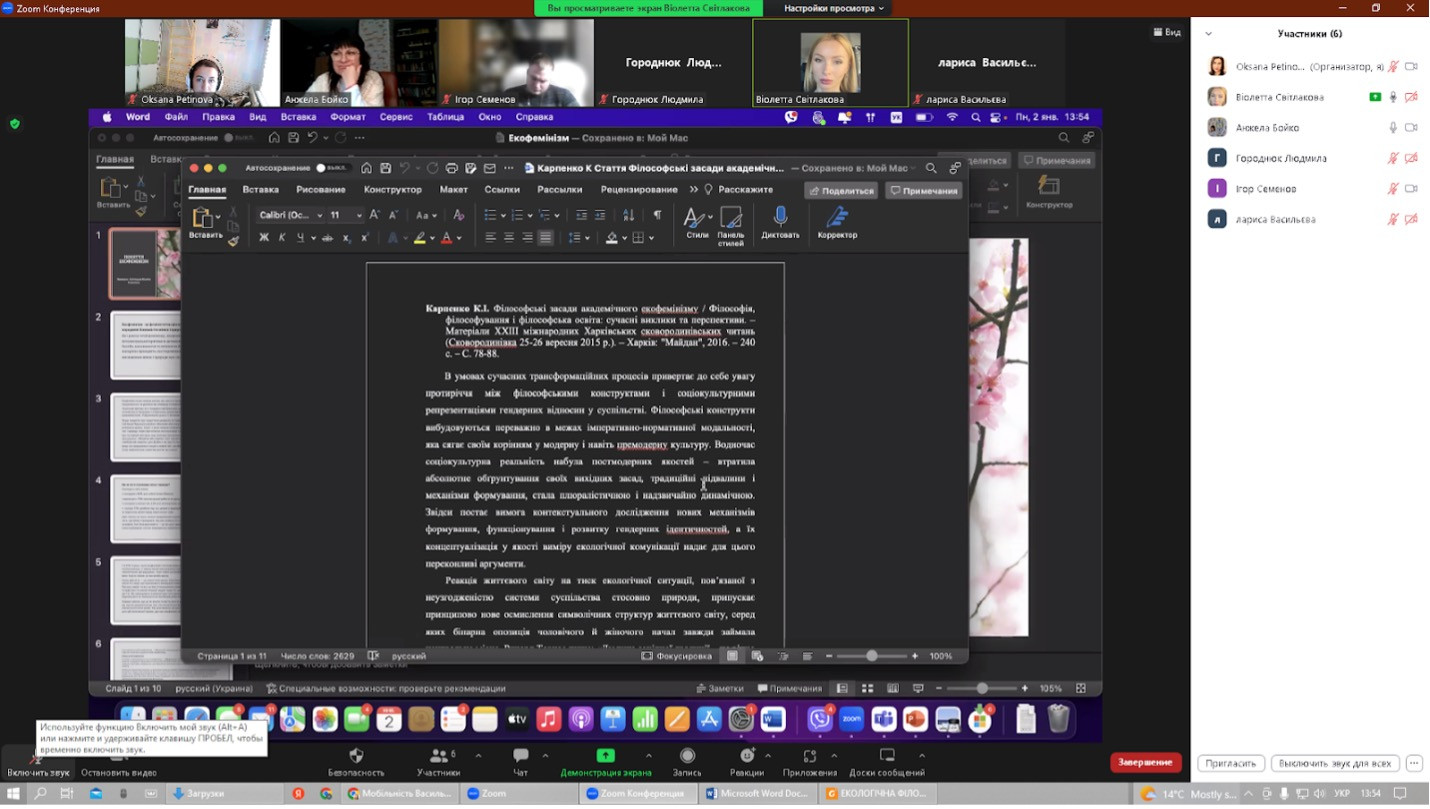1430x809 pixels.
Task: Select Віолетта Світлакова's video thumbnail
Action: pos(830,62)
